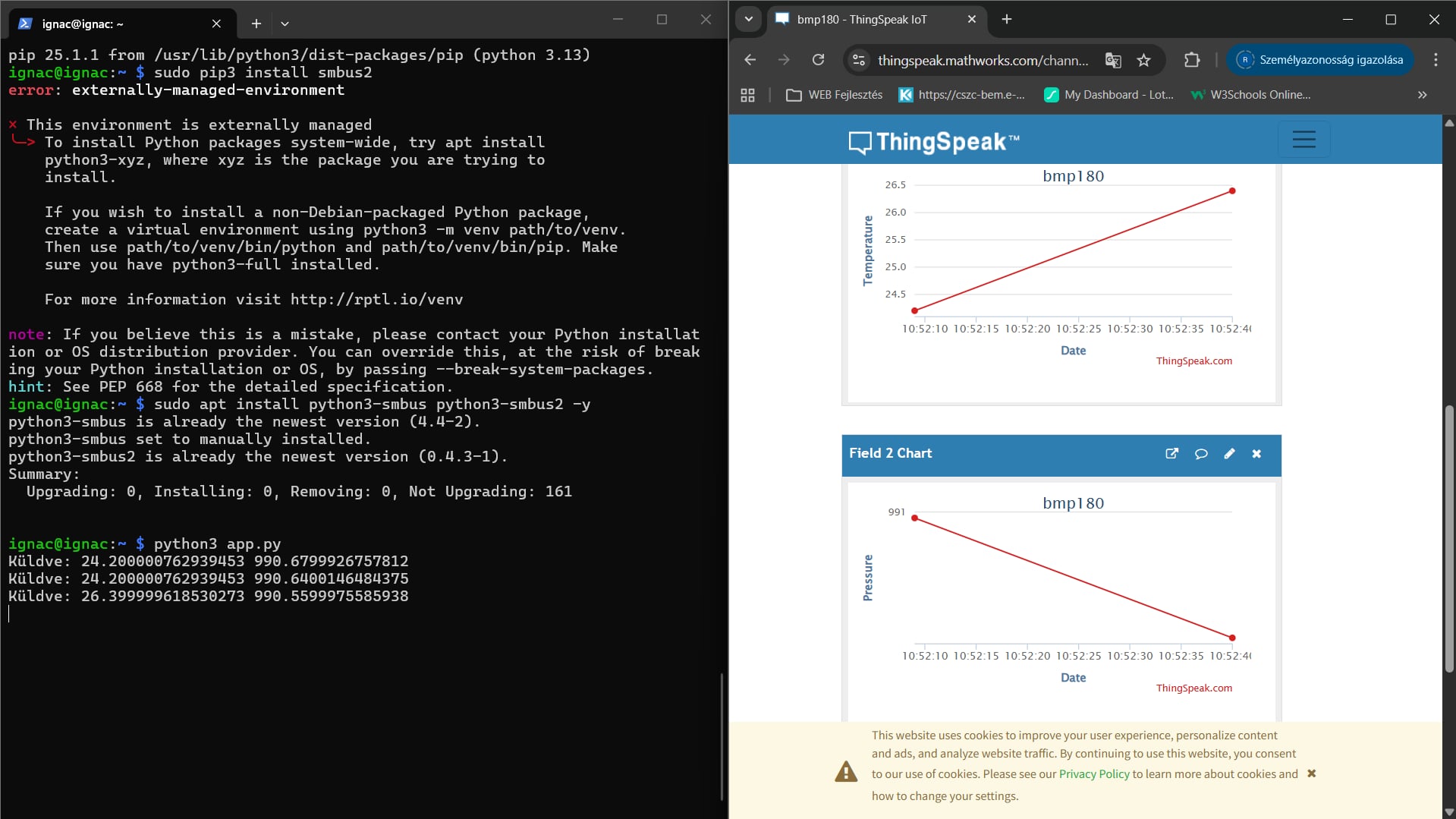This screenshot has height=819, width=1456.
Task: Expand the terminal profile dropdown chevron
Action: point(285,24)
